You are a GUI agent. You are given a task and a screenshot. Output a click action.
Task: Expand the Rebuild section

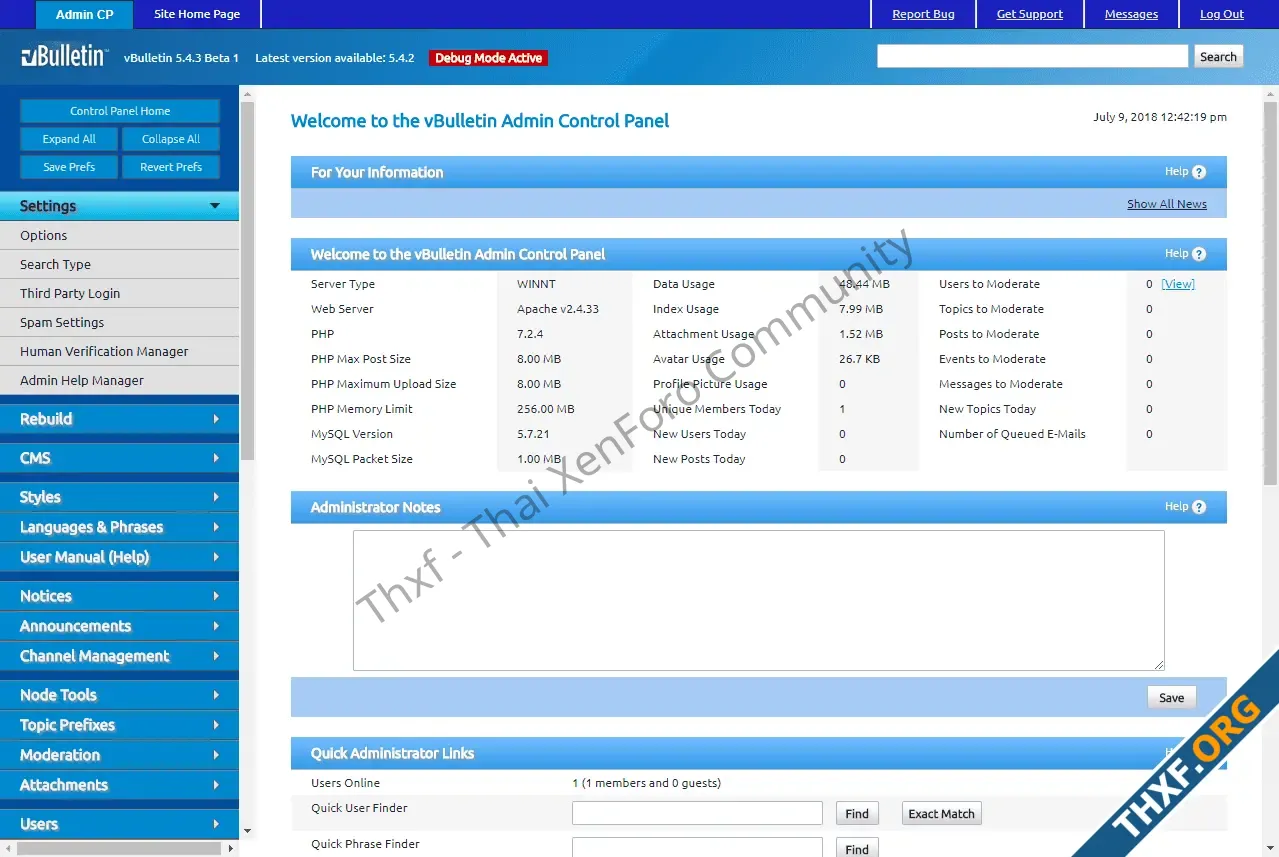(x=119, y=419)
